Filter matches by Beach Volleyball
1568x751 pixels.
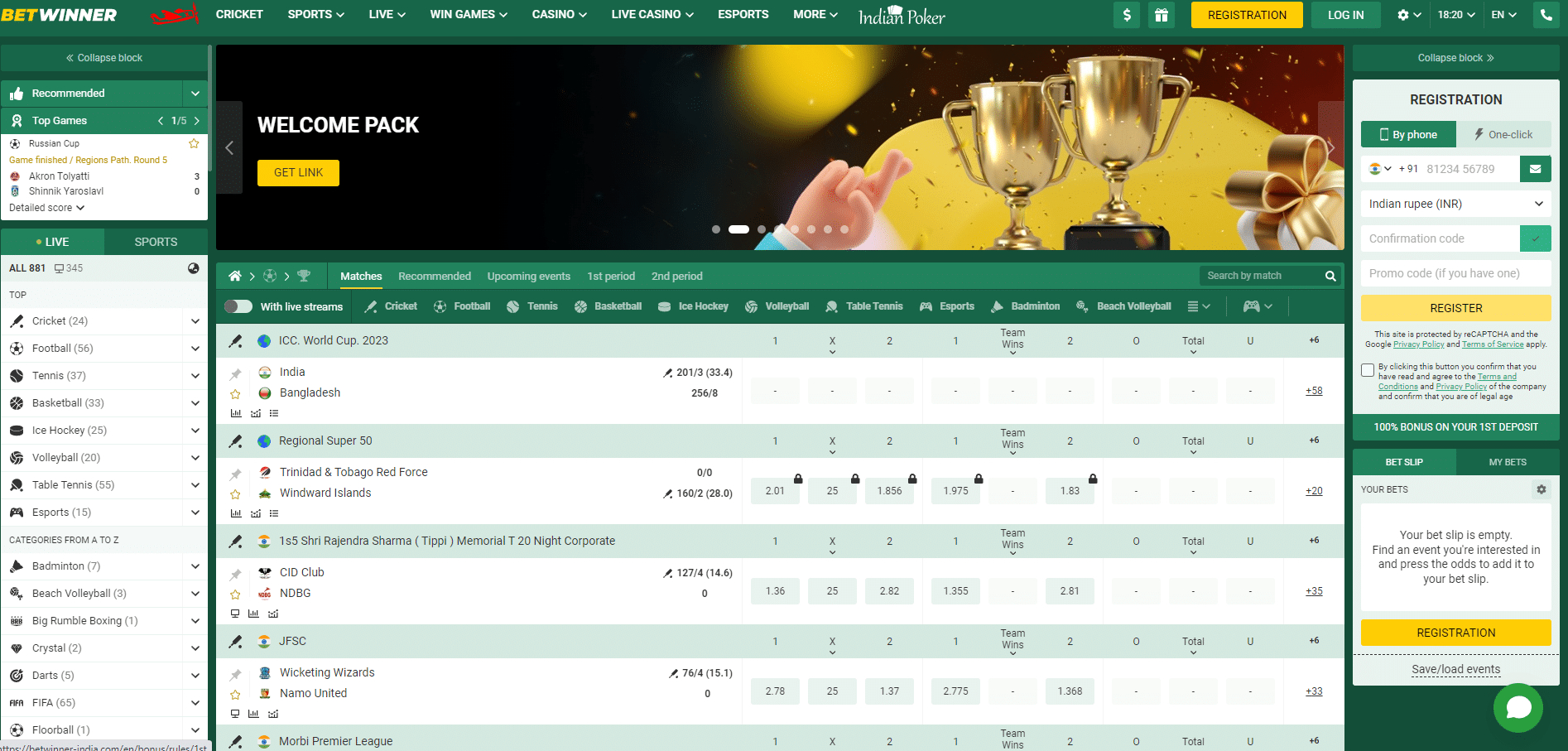(x=1123, y=306)
